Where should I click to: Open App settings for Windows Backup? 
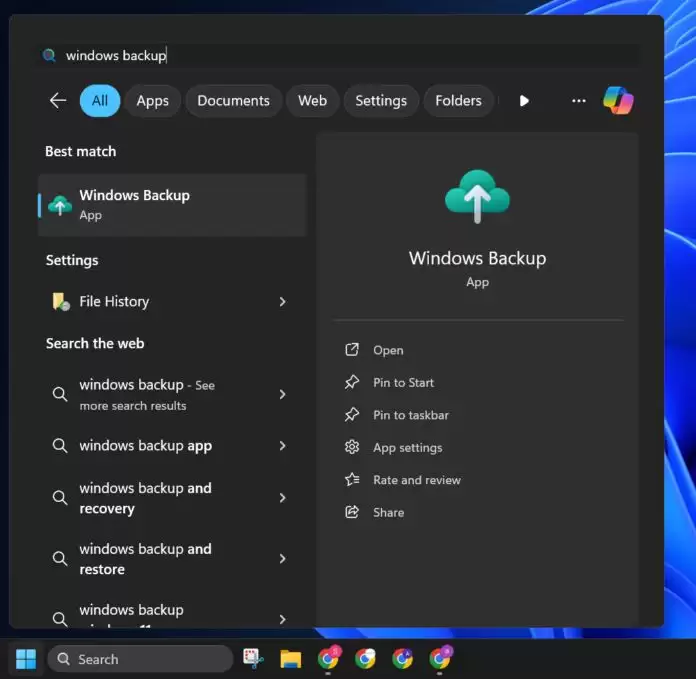pos(407,448)
